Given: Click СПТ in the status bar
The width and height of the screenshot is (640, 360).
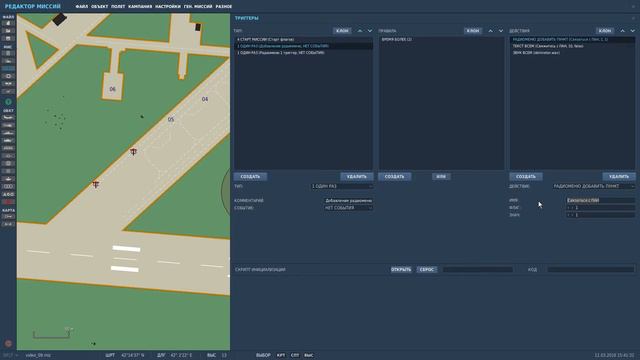Looking at the screenshot, I should pyautogui.click(x=295, y=356).
